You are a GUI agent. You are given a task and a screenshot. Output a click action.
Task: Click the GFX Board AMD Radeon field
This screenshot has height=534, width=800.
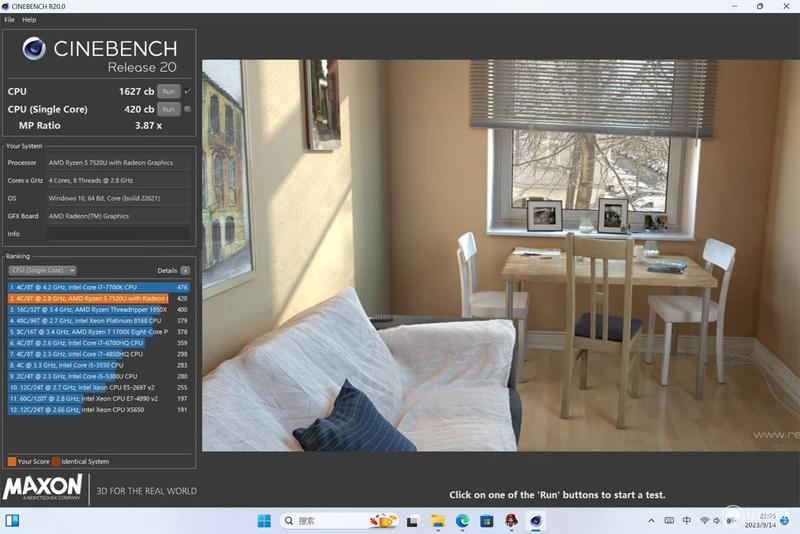[118, 216]
